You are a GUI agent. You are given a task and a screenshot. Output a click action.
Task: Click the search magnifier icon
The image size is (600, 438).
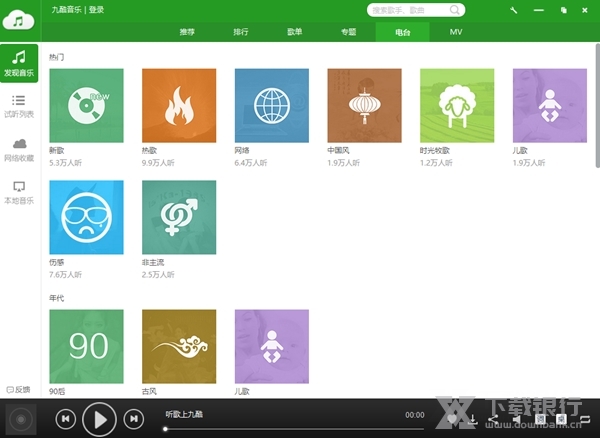tap(454, 10)
